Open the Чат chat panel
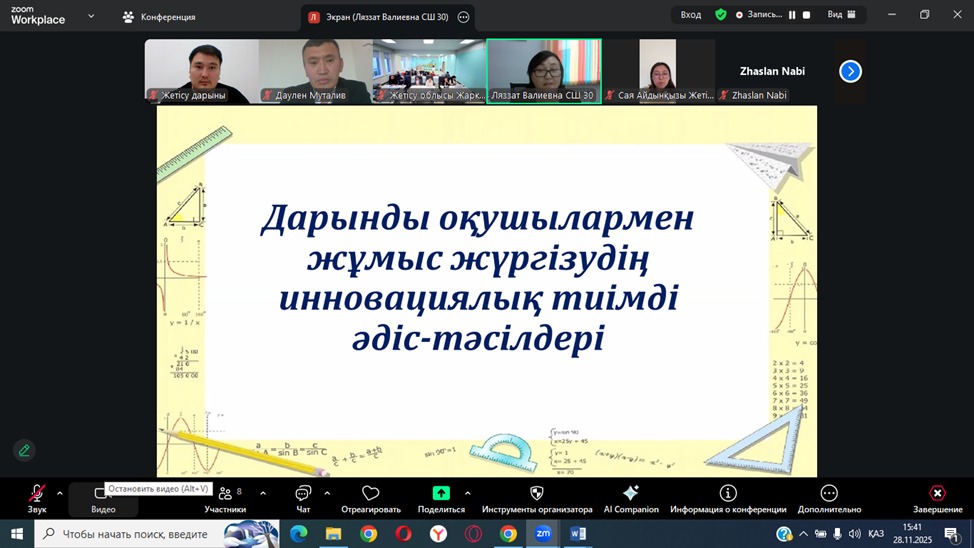 coord(303,495)
